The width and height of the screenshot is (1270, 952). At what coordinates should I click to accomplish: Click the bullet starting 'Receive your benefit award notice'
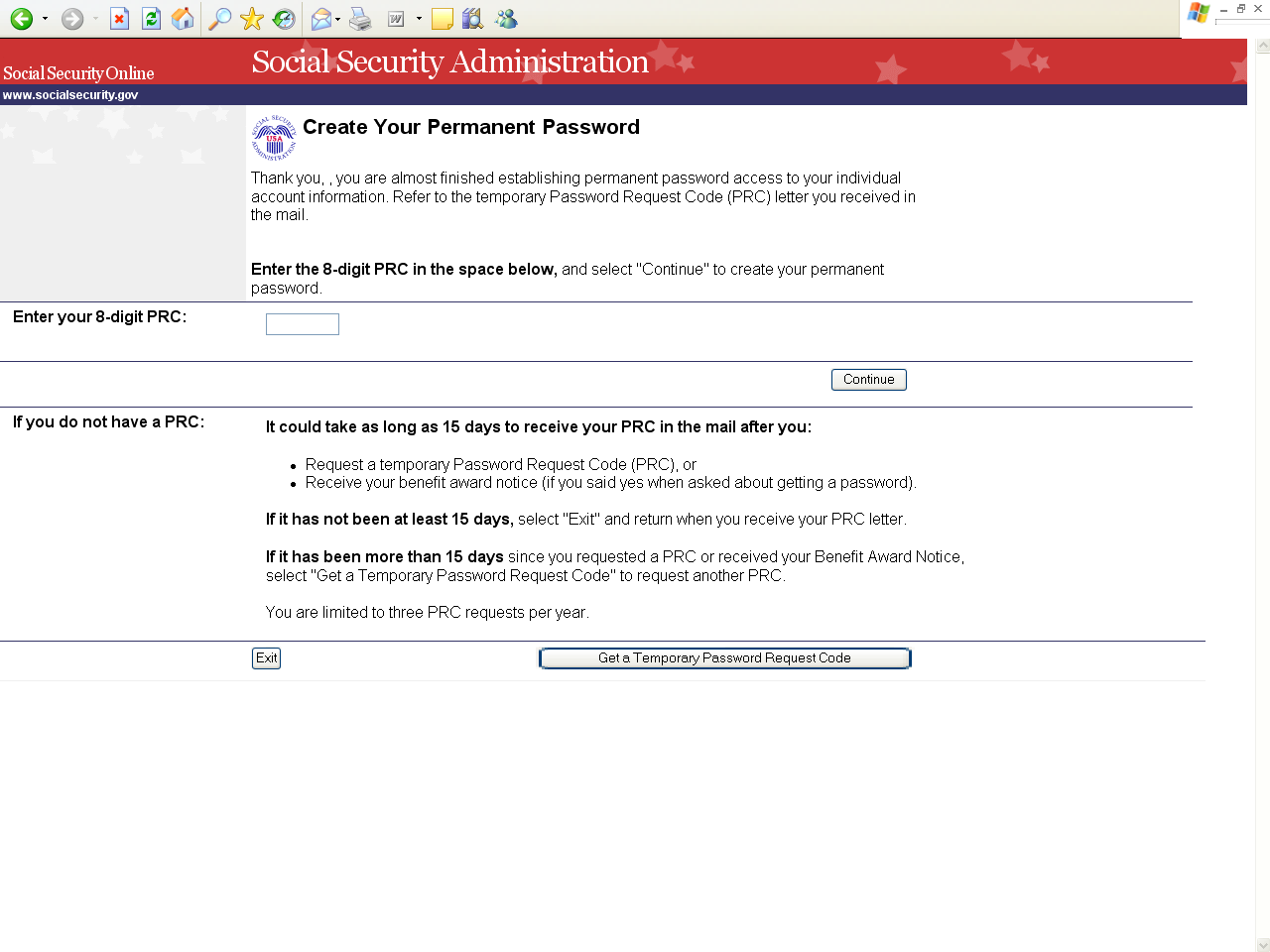pyautogui.click(x=611, y=483)
